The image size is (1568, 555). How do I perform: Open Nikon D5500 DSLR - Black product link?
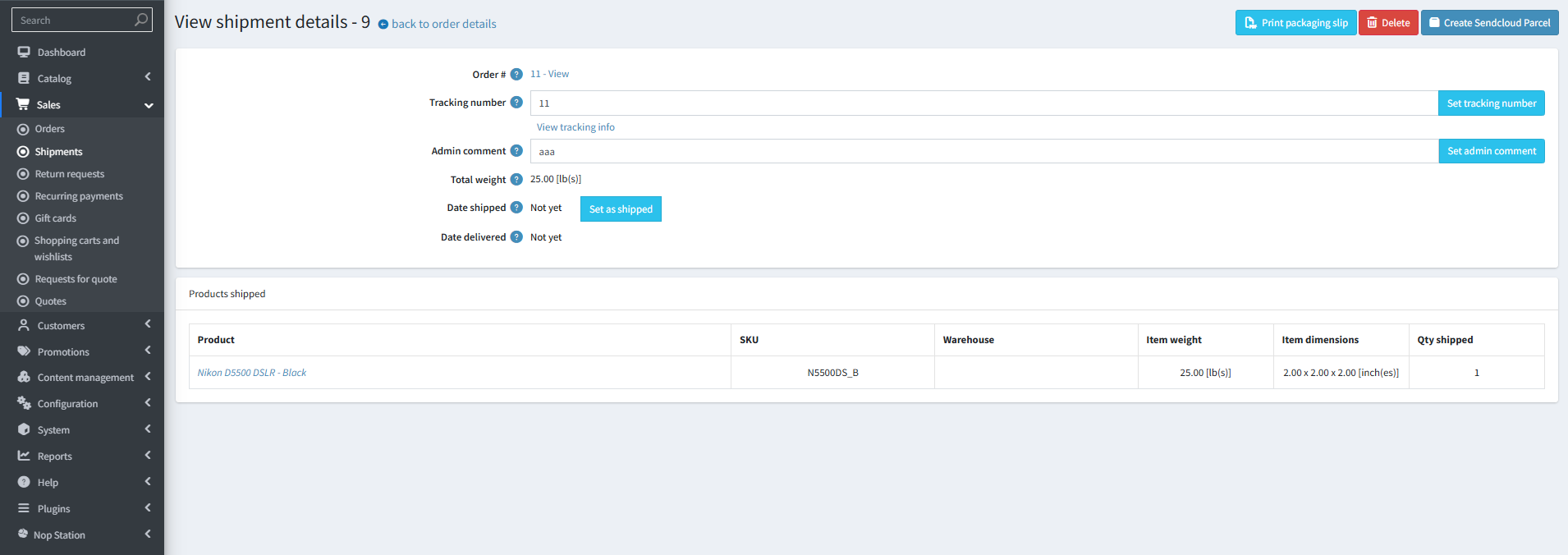[251, 373]
